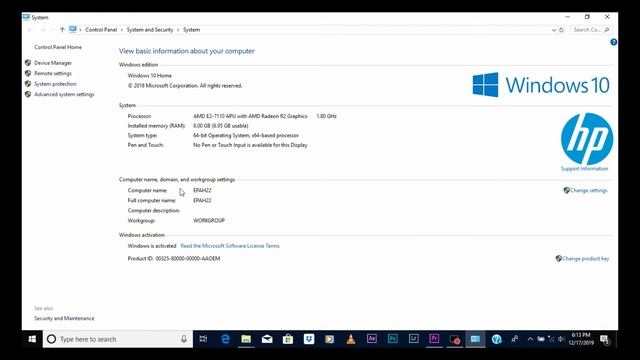Open Microsoft Store from taskbar
Viewport: 640px width, 360px height.
(x=288, y=339)
